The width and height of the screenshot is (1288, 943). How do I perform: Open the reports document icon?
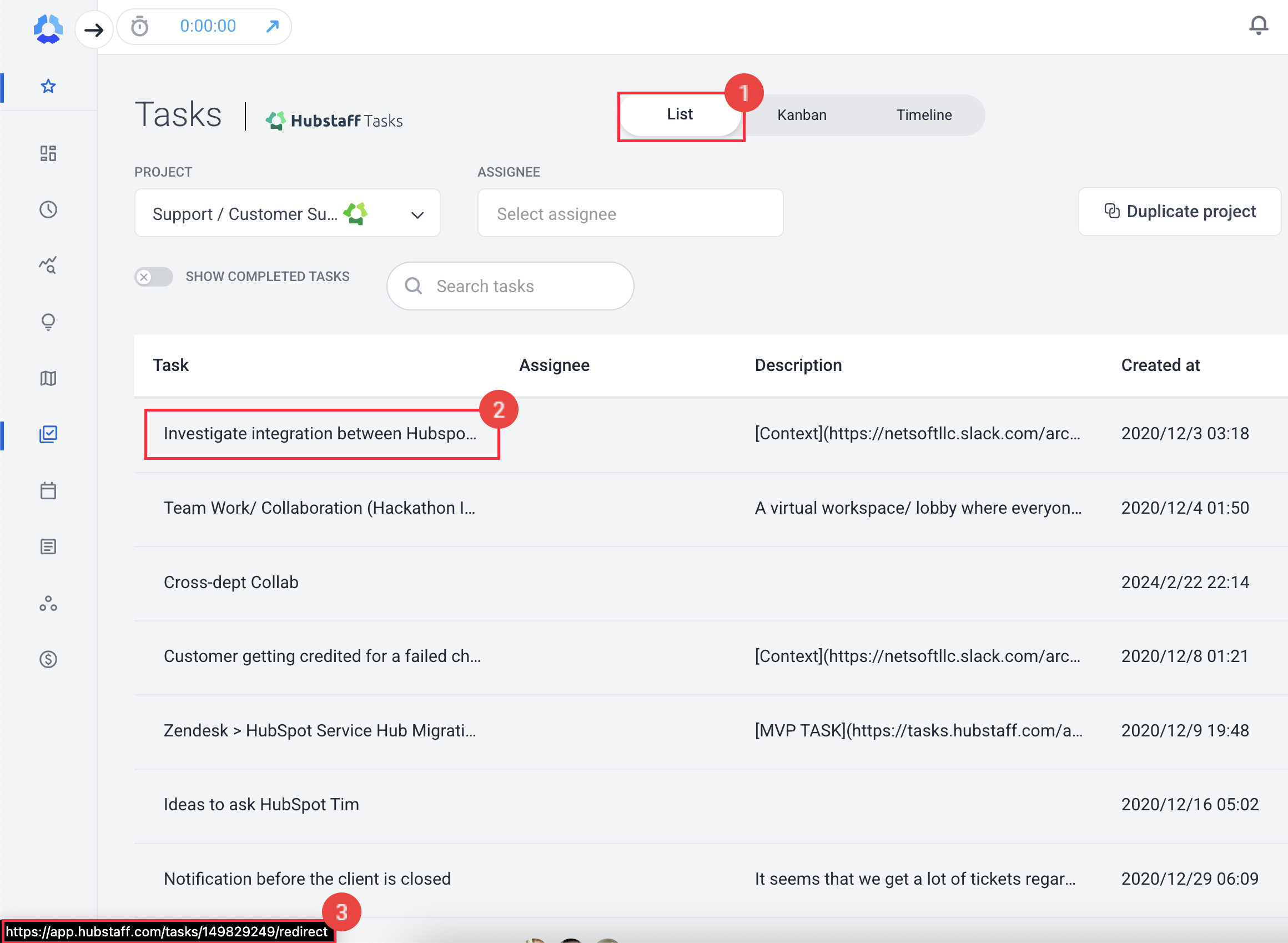pyautogui.click(x=48, y=547)
